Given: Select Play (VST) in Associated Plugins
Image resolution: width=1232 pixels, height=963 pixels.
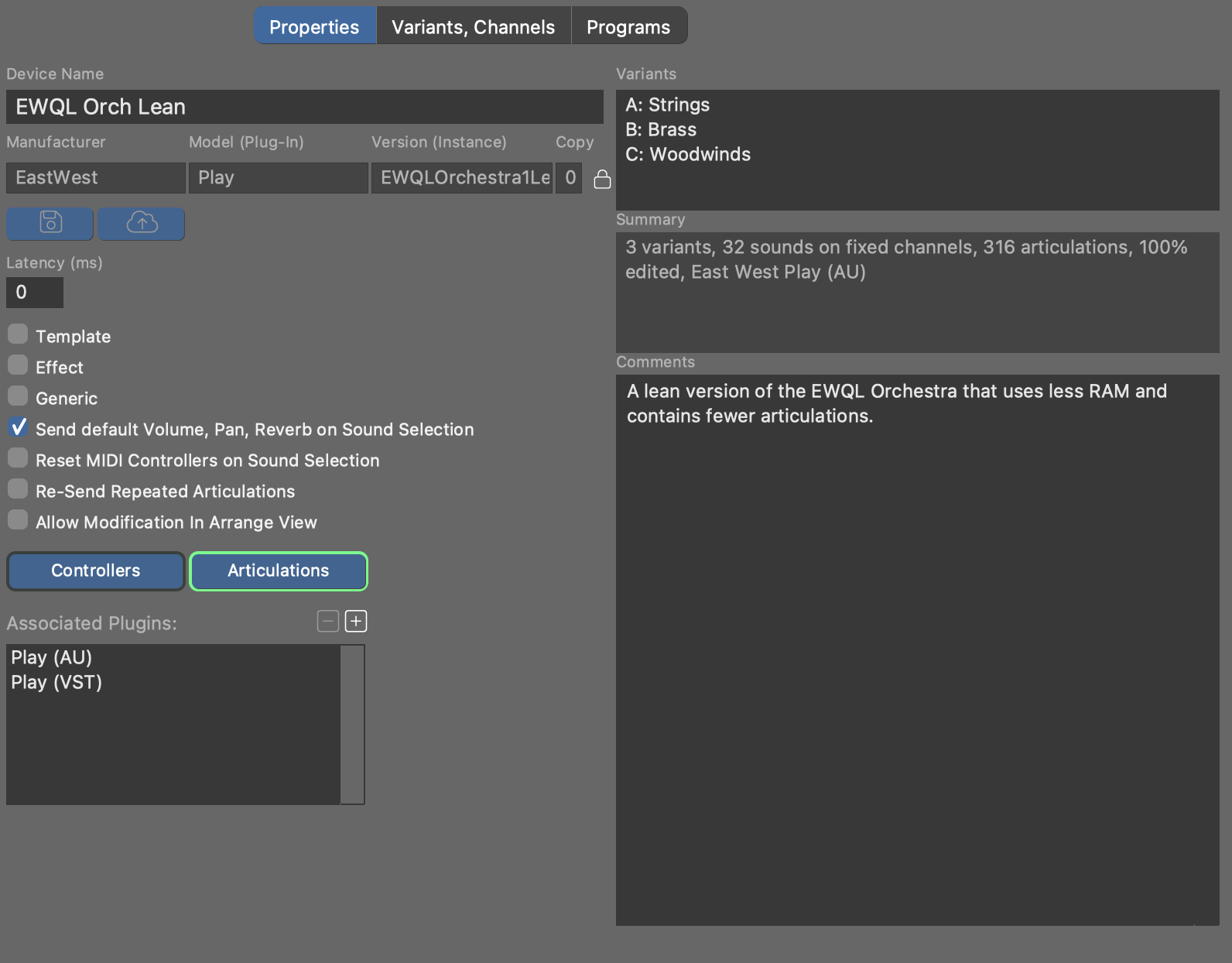Looking at the screenshot, I should [x=56, y=682].
